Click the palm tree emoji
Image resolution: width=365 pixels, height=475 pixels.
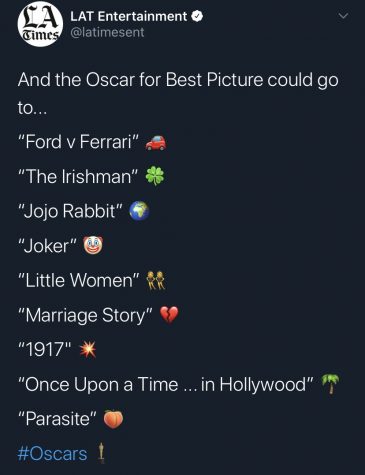[330, 384]
